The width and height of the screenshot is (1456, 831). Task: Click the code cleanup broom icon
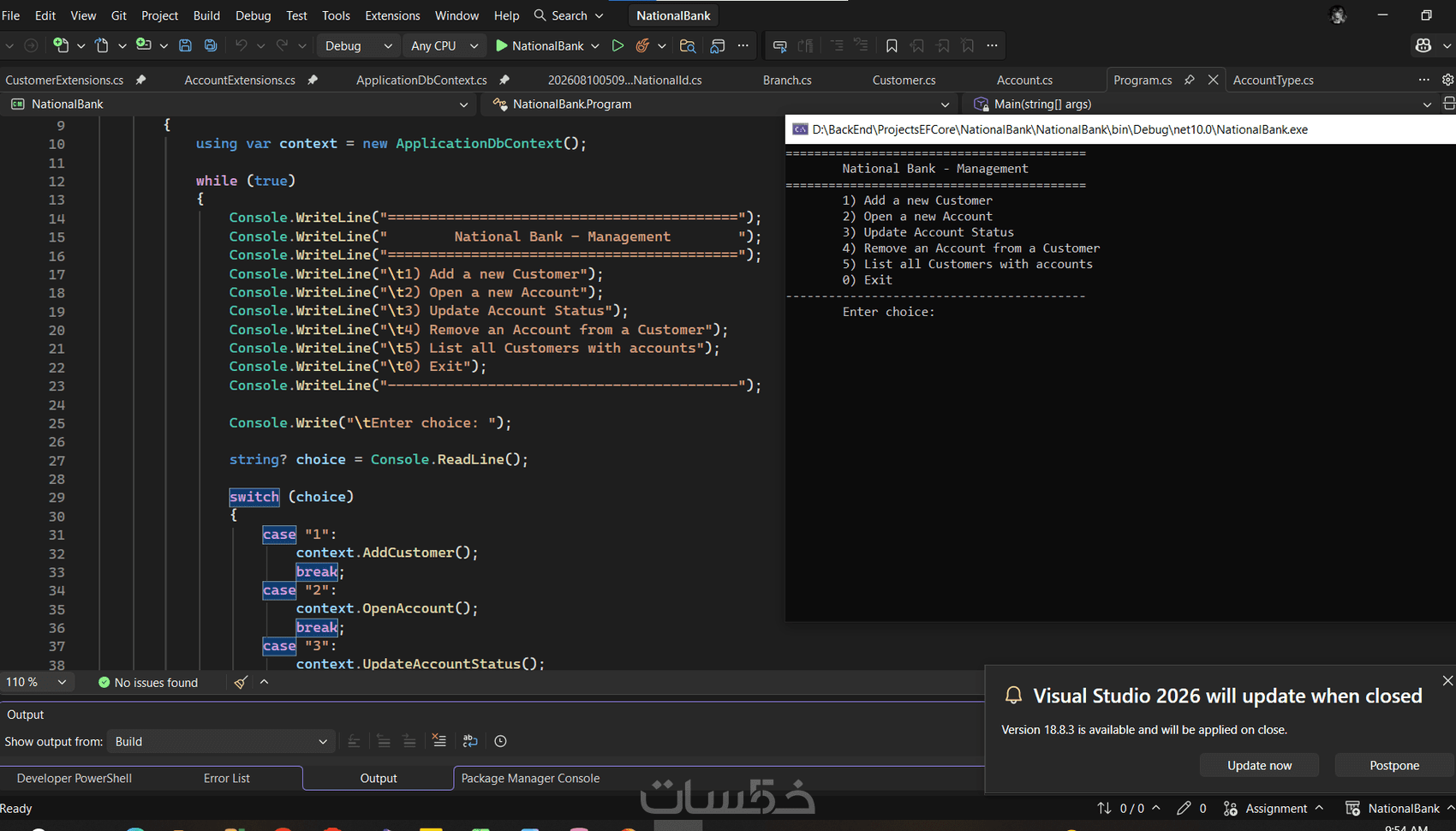click(x=241, y=682)
